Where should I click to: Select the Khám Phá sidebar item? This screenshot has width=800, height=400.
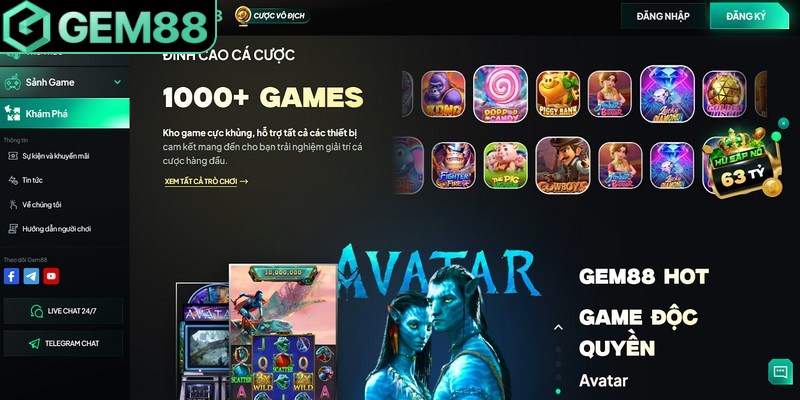click(x=65, y=113)
